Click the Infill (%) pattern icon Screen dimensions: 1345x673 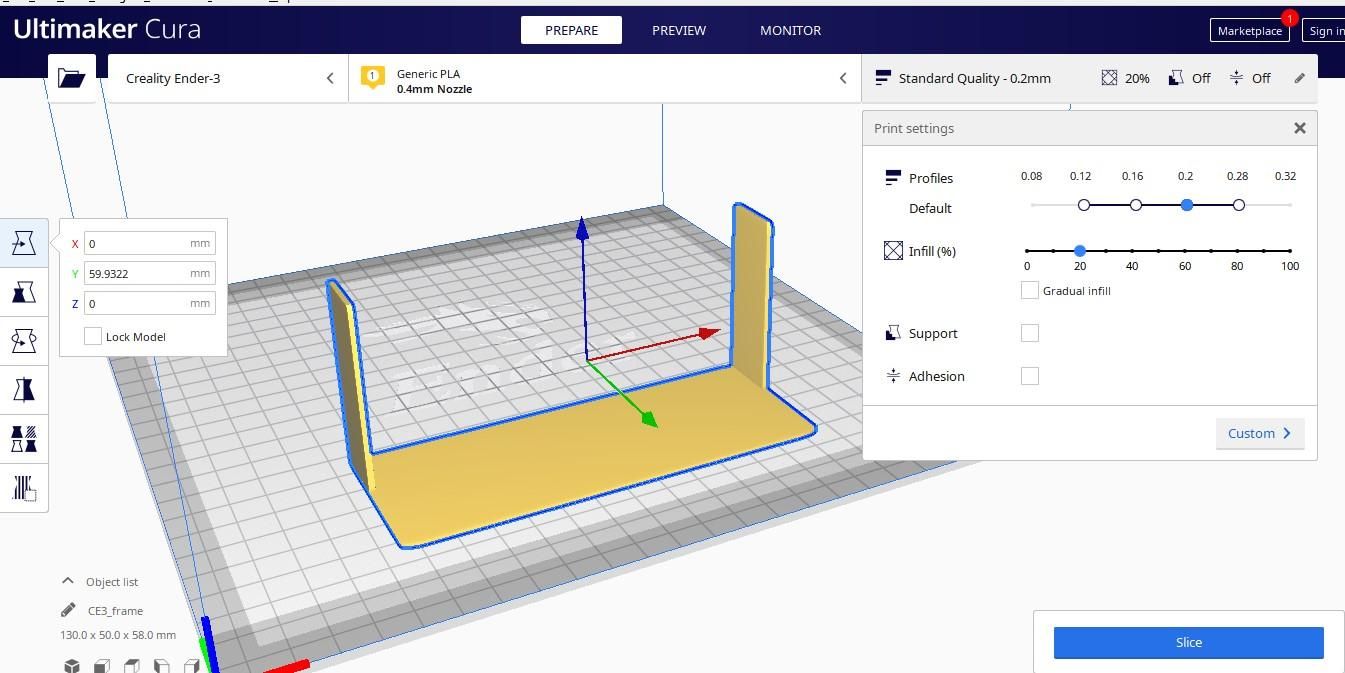[x=893, y=251]
